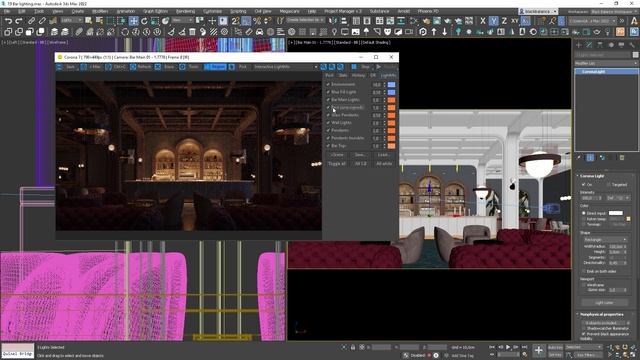Open Bar Main Lights orange color swatch
This screenshot has height=360, width=640.
(391, 100)
